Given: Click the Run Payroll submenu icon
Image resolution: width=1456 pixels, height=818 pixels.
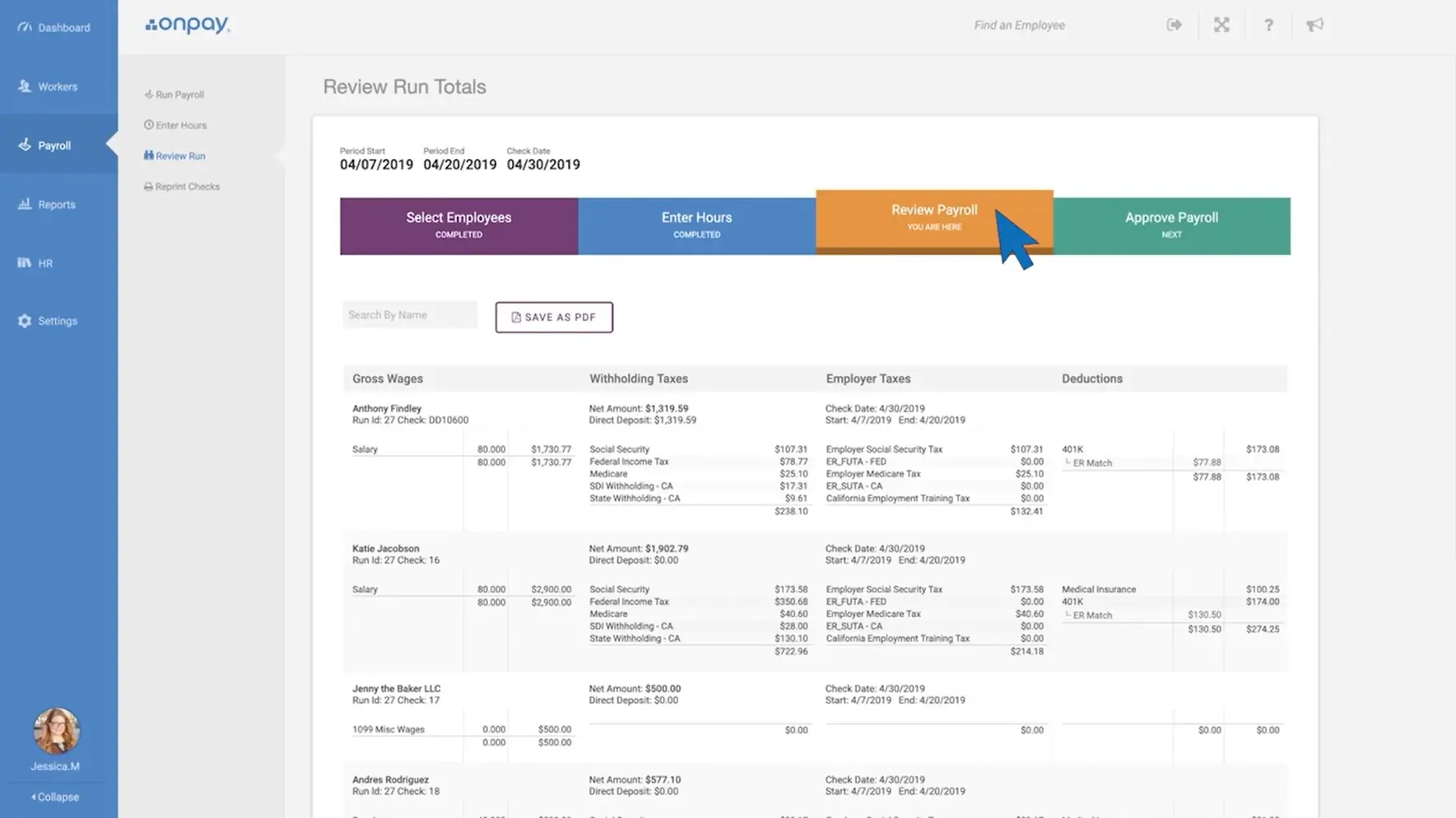Looking at the screenshot, I should tap(148, 95).
